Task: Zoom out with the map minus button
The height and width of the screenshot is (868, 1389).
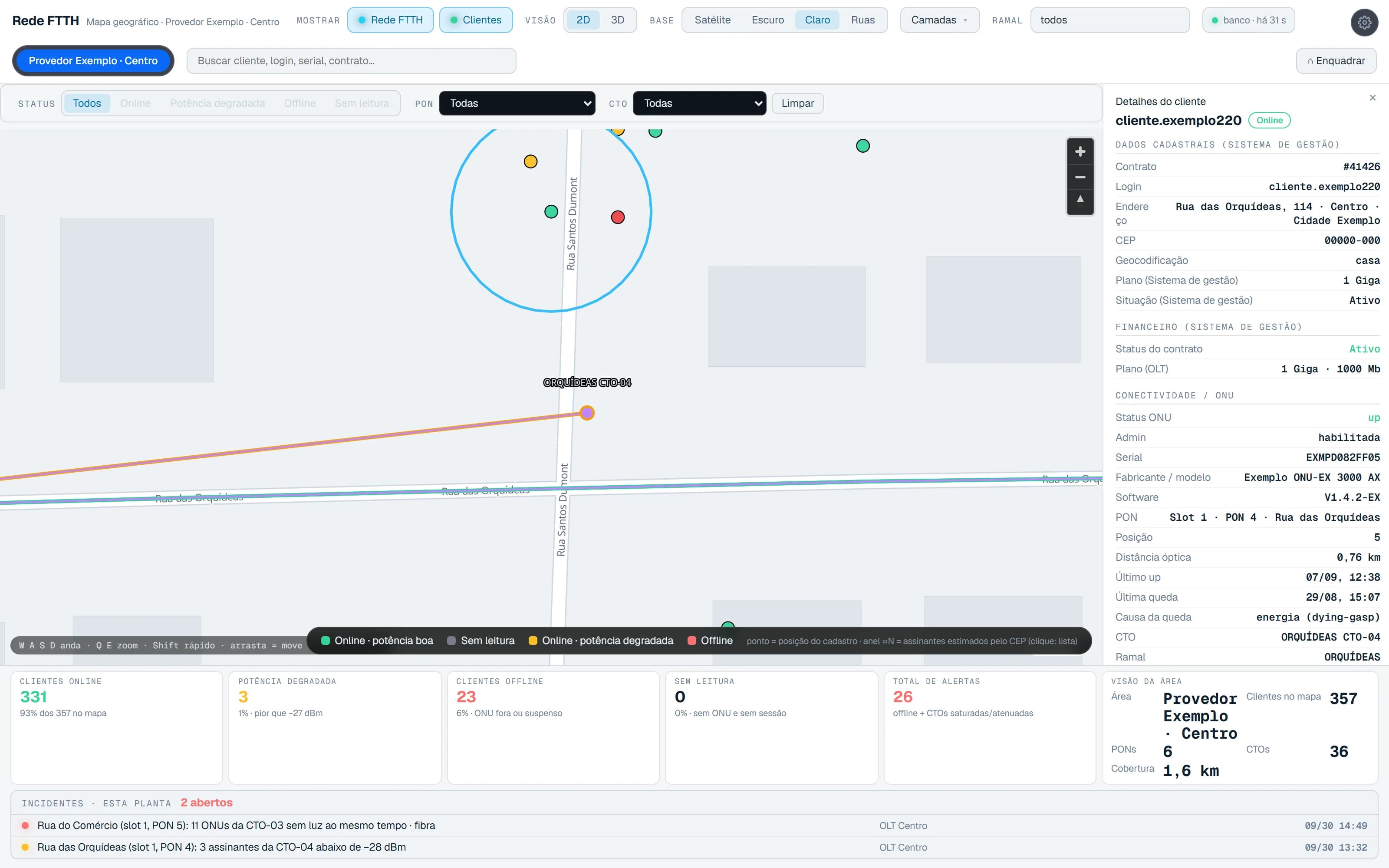Action: (1080, 177)
